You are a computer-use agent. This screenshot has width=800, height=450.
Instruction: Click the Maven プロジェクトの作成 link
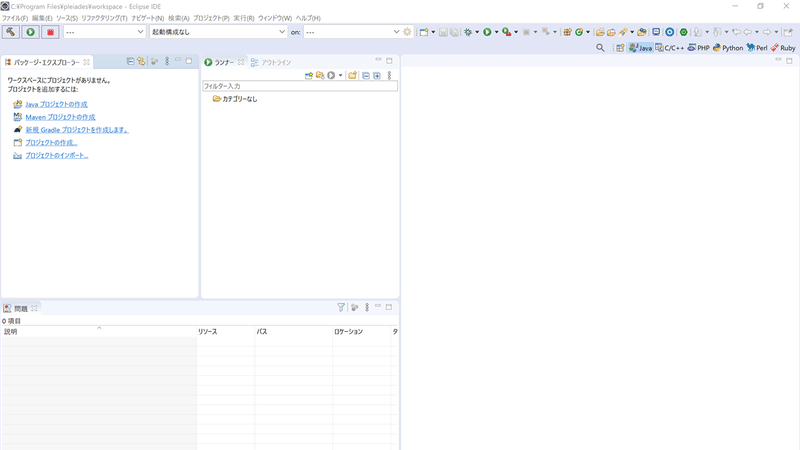click(x=60, y=117)
